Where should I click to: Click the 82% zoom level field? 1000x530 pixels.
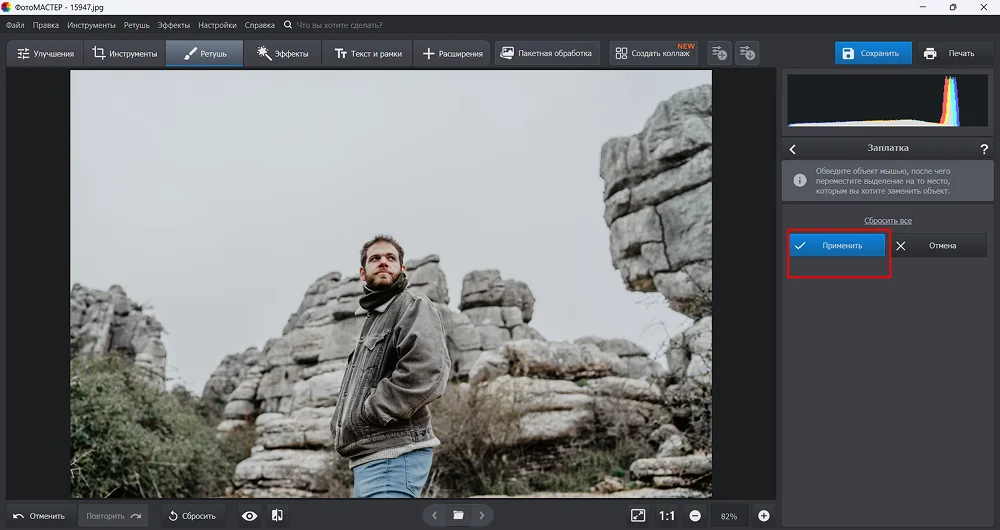pos(729,516)
